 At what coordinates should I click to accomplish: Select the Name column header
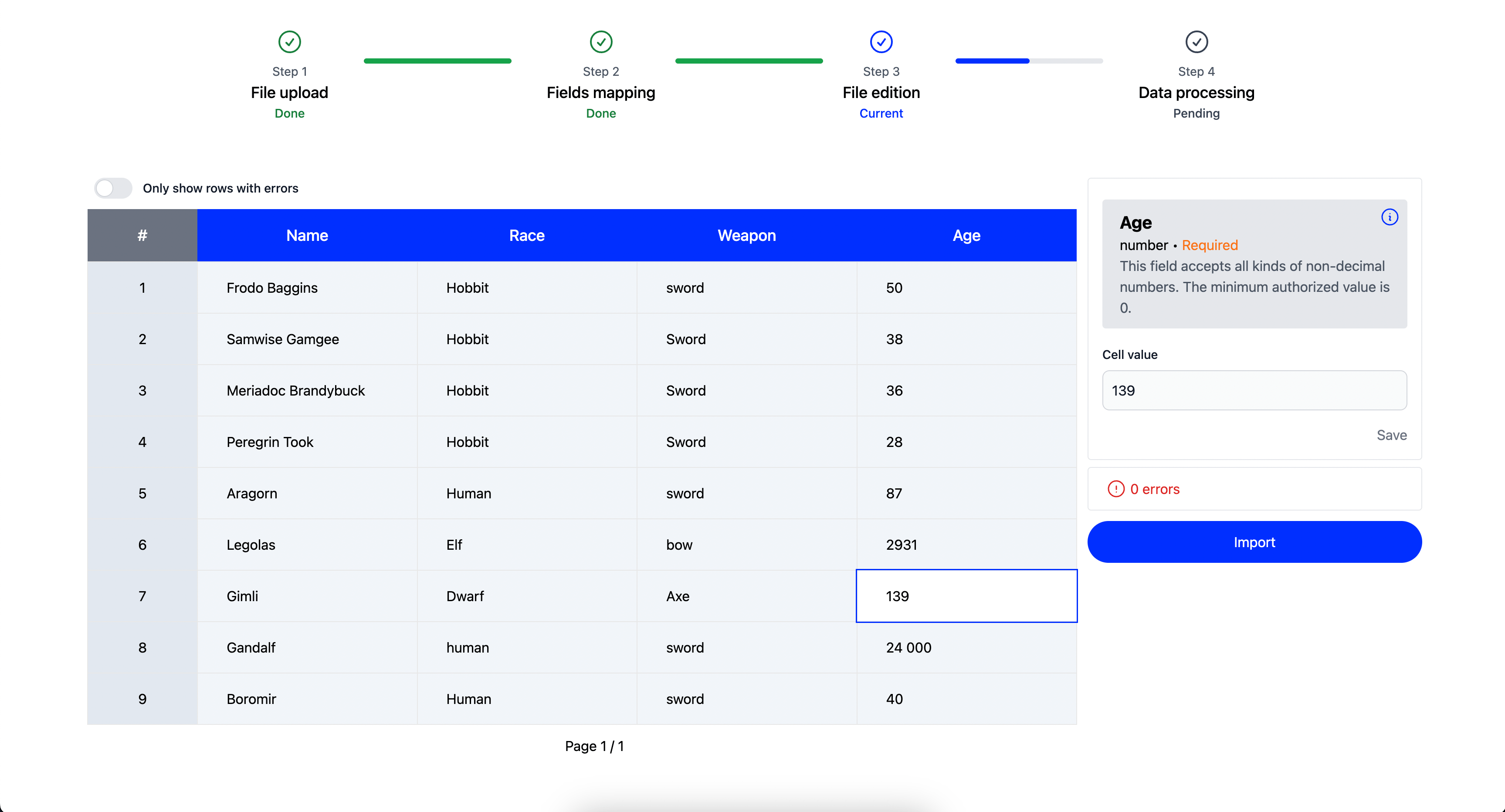(x=307, y=235)
